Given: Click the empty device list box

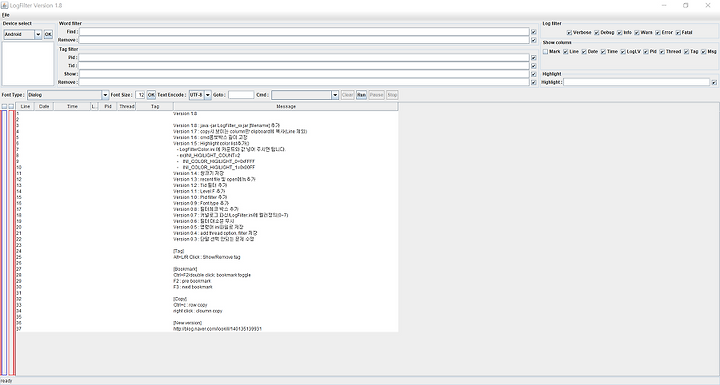Looking at the screenshot, I should tap(28, 64).
